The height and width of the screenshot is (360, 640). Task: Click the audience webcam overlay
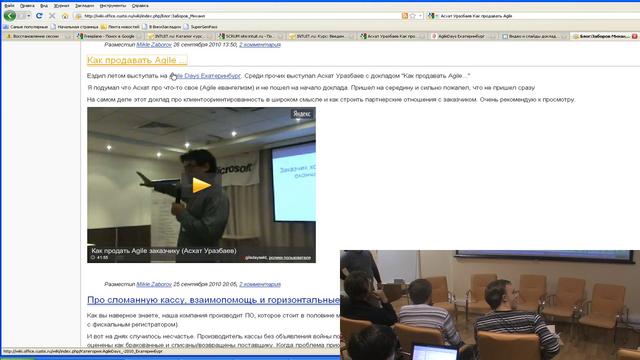coord(490,304)
